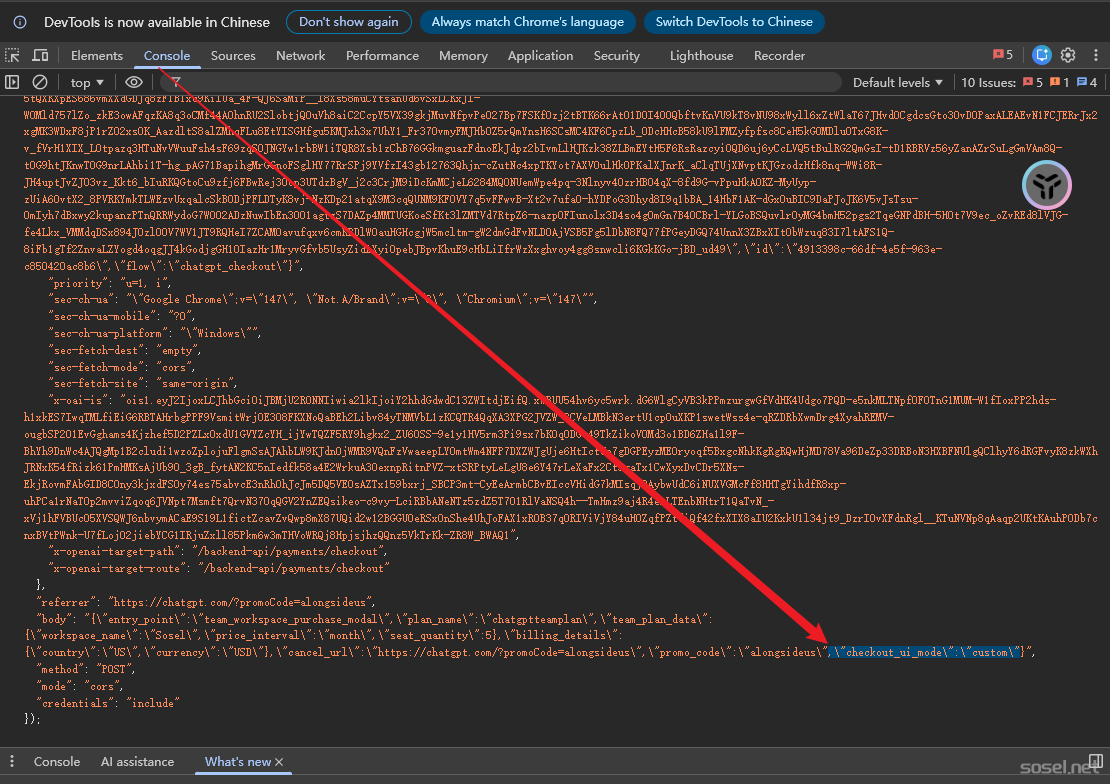1110x784 pixels.
Task: Open the blue AI assistance icon in toolbar
Action: (x=1041, y=55)
